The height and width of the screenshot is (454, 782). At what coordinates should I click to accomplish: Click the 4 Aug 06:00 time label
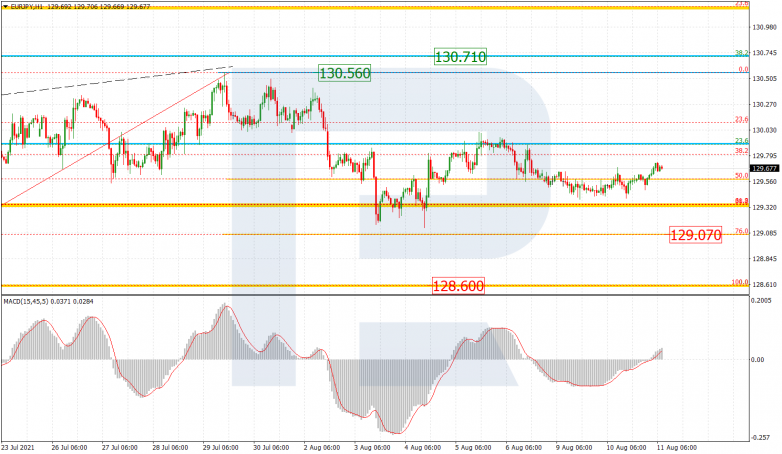[422, 448]
